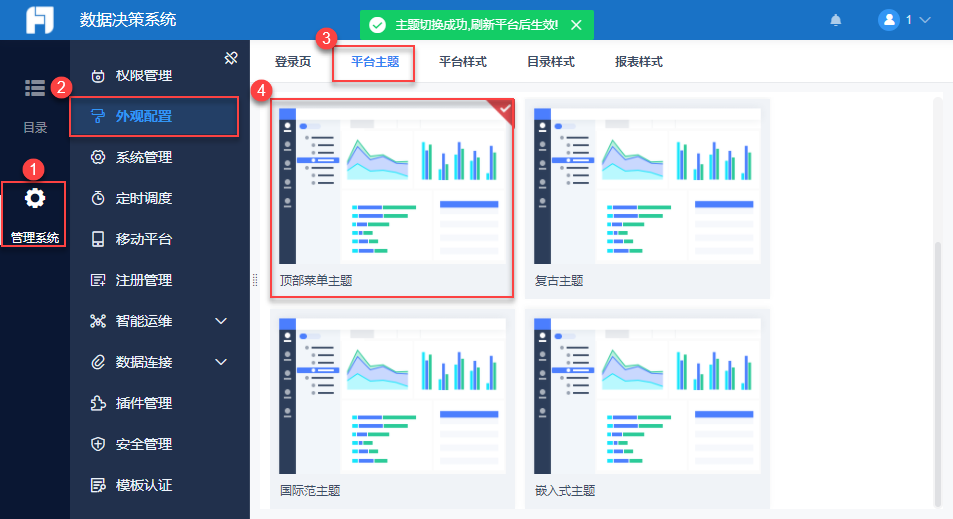
Task: Click the 定时调度 clock icon
Action: 98,198
